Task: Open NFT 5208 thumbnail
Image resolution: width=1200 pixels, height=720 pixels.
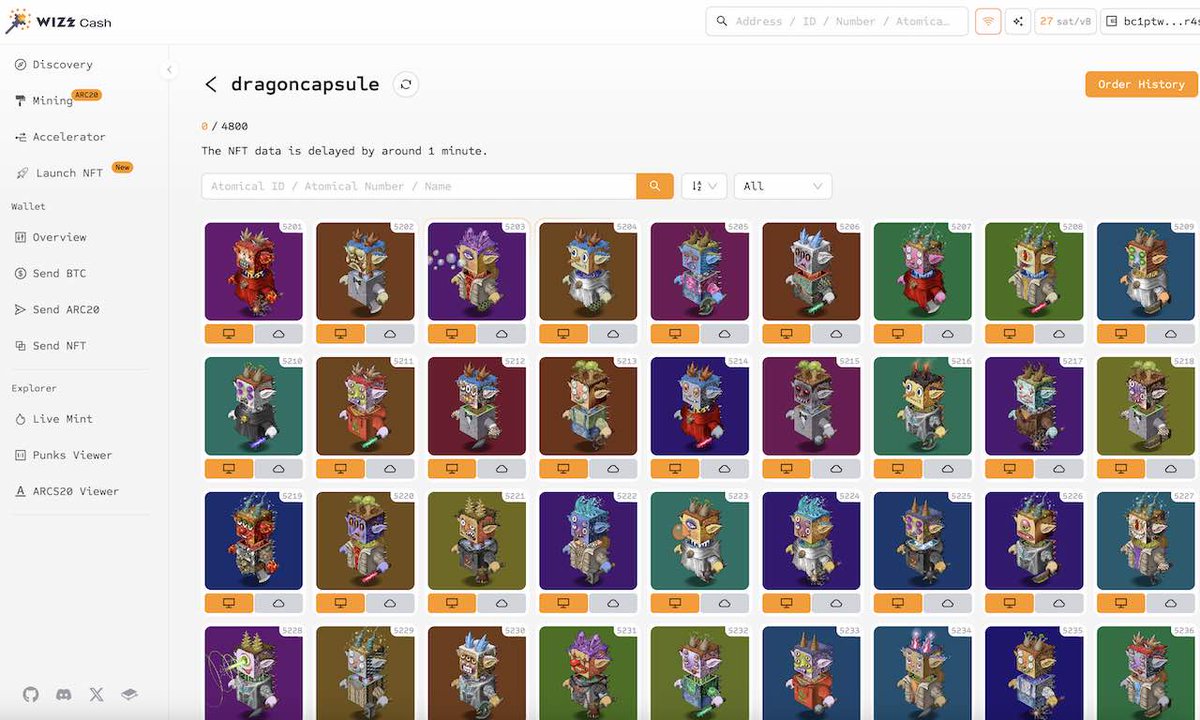Action: click(1034, 271)
